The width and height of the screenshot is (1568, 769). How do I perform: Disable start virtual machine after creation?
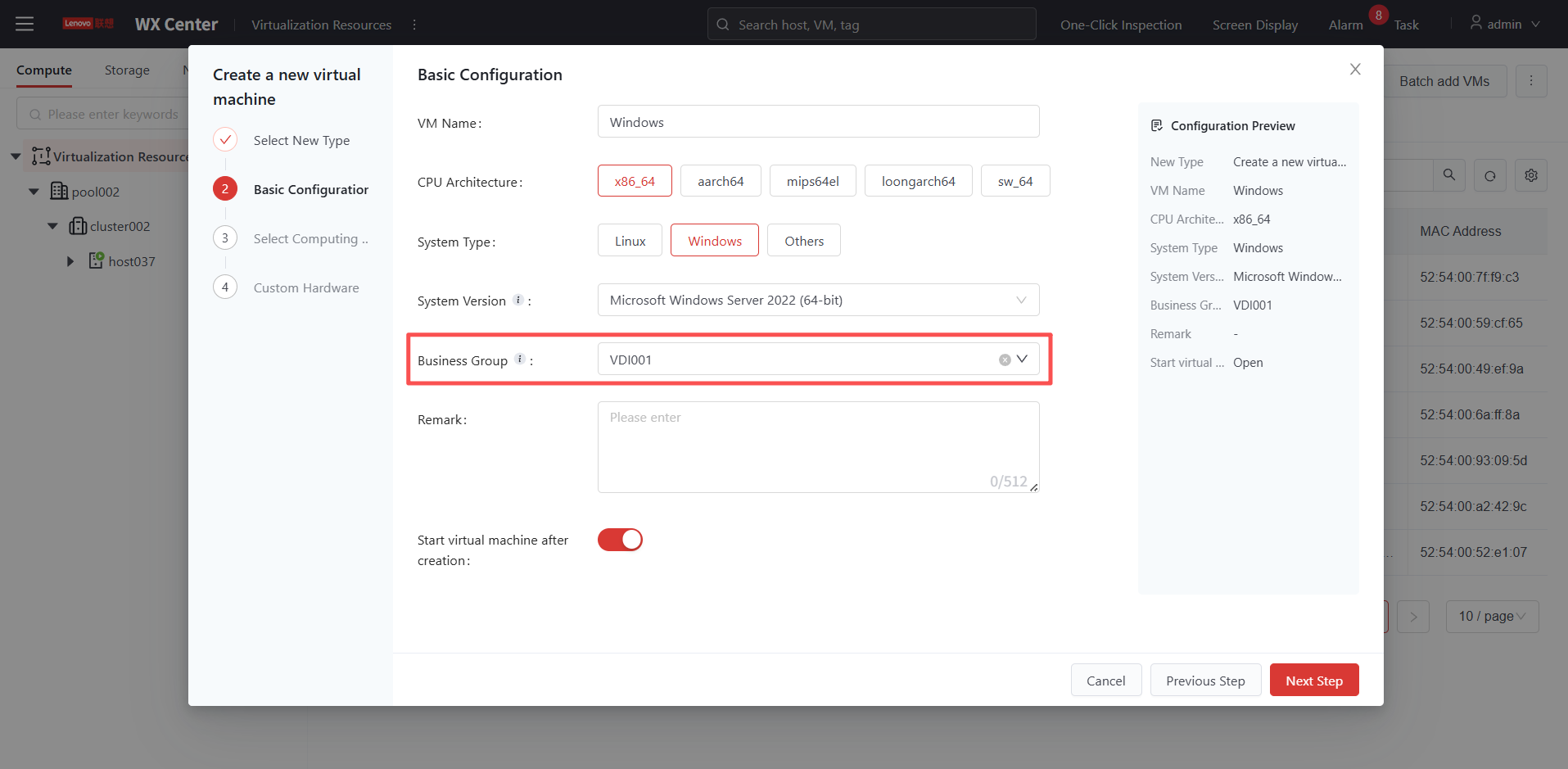[x=620, y=540]
